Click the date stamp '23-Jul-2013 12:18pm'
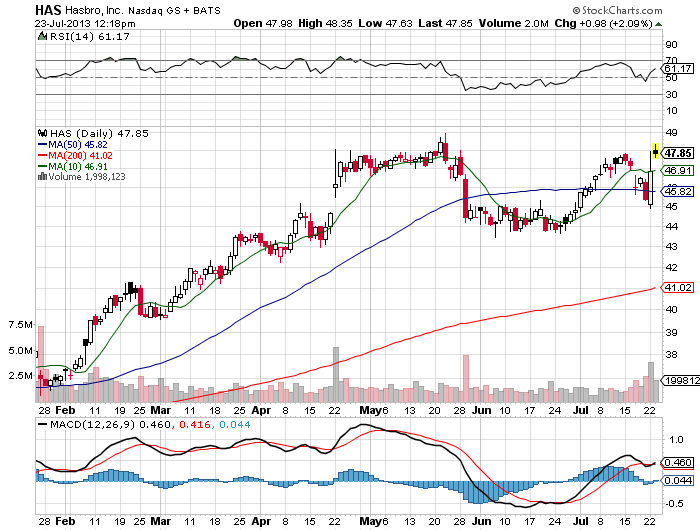Viewport: 700px width, 530px height. 85,23
